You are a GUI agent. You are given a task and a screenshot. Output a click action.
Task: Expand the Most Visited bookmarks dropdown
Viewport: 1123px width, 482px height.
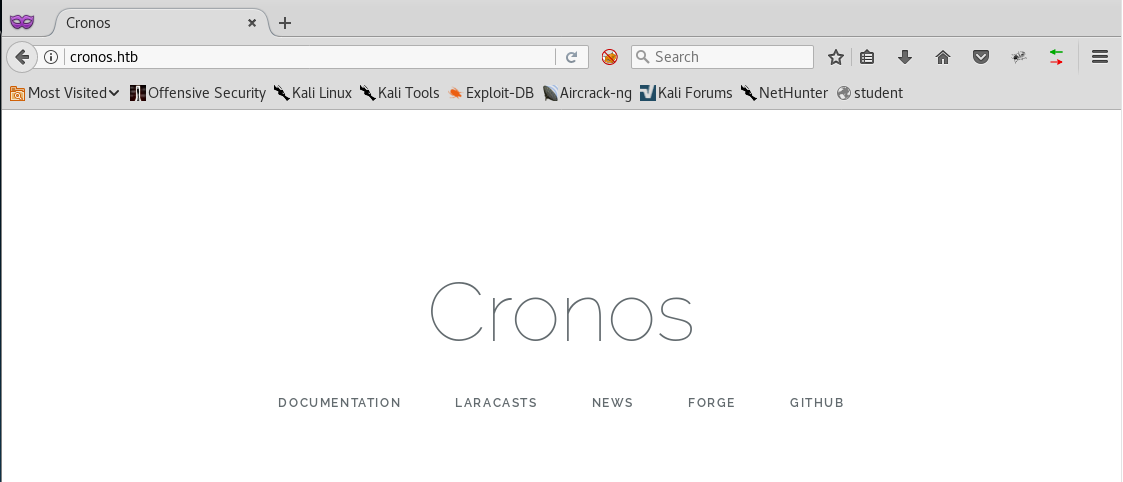(65, 93)
